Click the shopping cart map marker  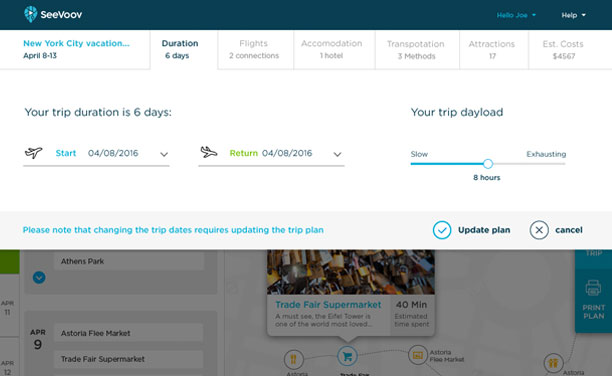click(347, 356)
